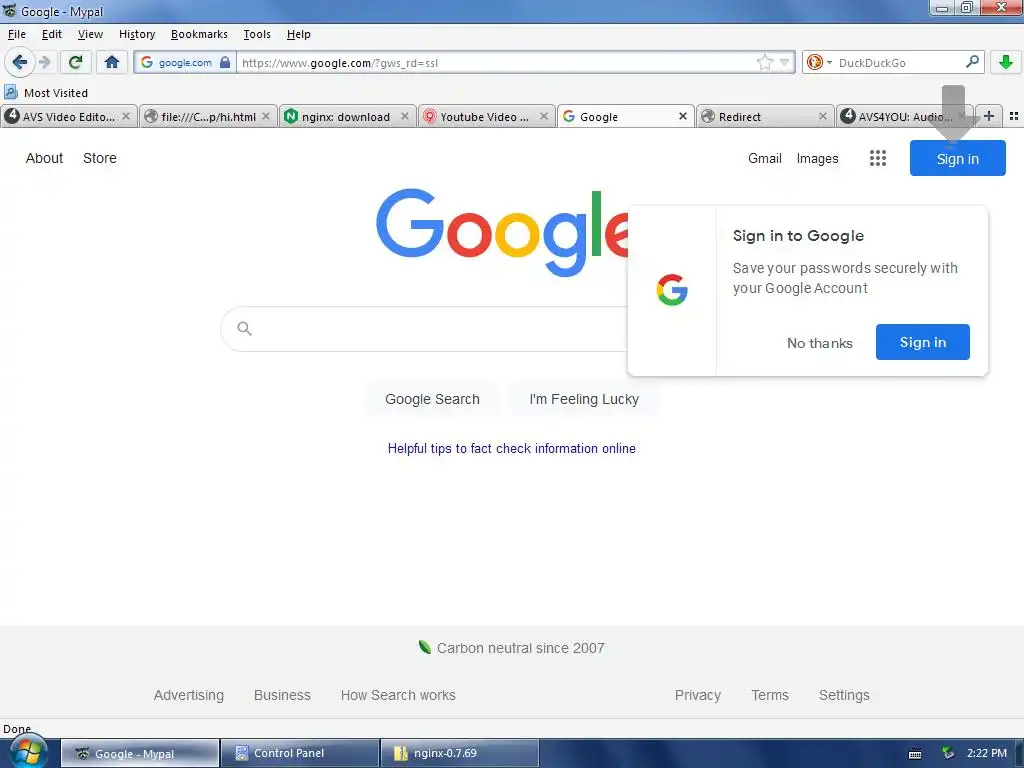Open the Tools menu

point(257,34)
